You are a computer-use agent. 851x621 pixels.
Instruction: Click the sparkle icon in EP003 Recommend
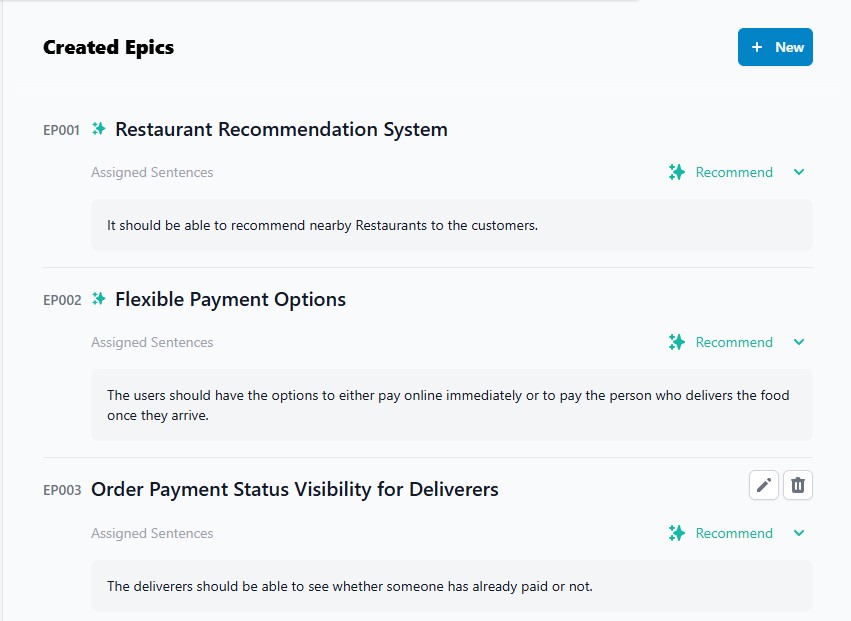pos(677,533)
